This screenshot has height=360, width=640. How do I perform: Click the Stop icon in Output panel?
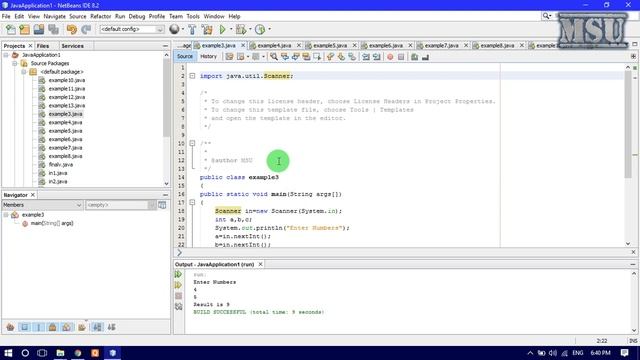click(178, 296)
